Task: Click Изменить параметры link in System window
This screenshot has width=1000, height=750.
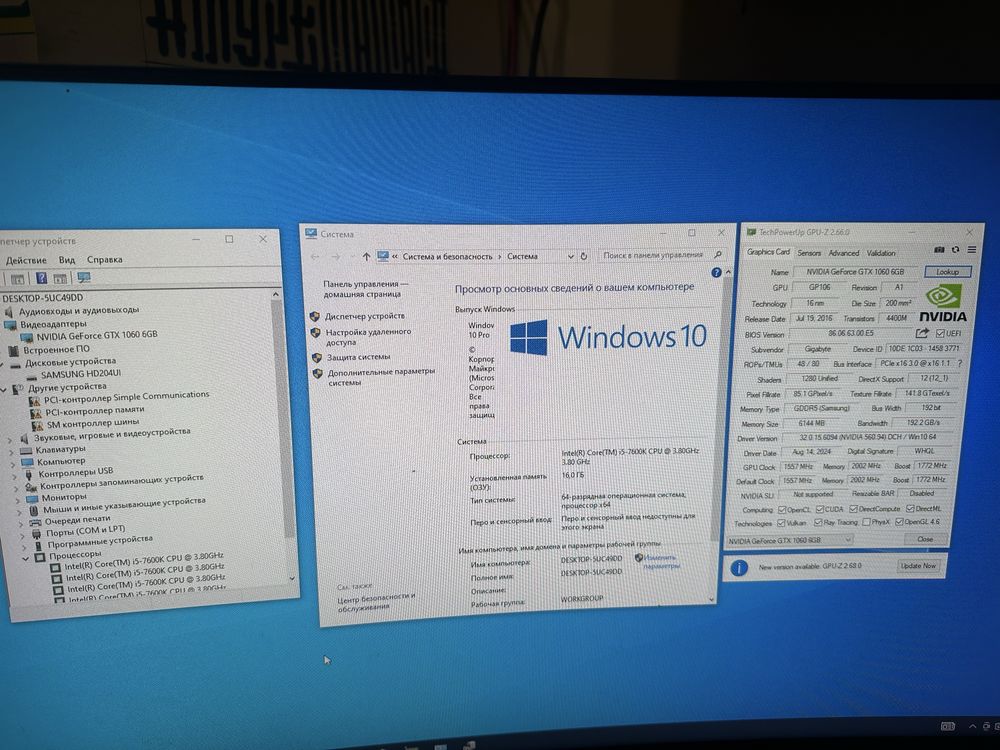Action: [x=661, y=562]
